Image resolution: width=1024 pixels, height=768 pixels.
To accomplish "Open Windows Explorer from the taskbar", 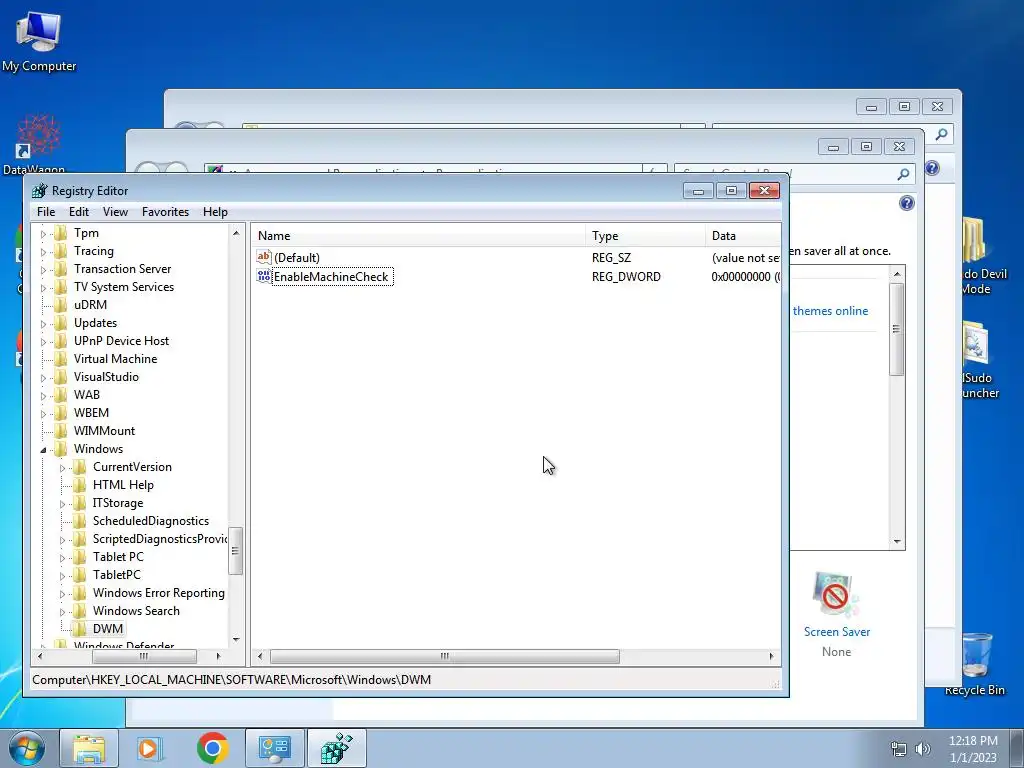I will tap(89, 748).
